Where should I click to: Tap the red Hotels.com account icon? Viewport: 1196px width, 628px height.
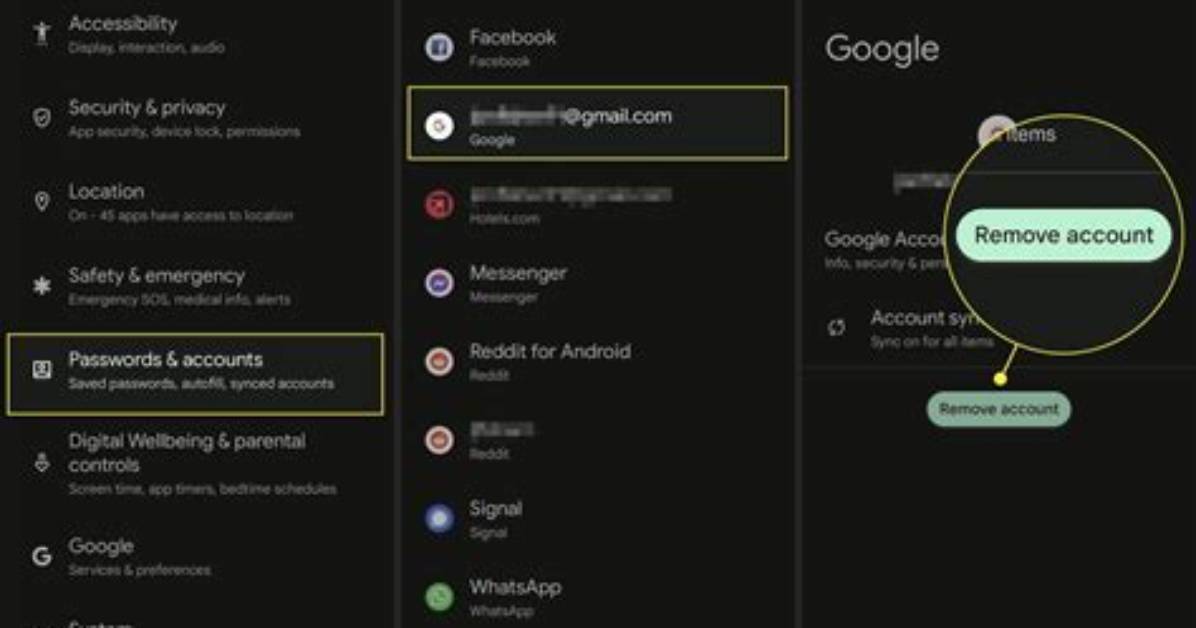pos(439,205)
